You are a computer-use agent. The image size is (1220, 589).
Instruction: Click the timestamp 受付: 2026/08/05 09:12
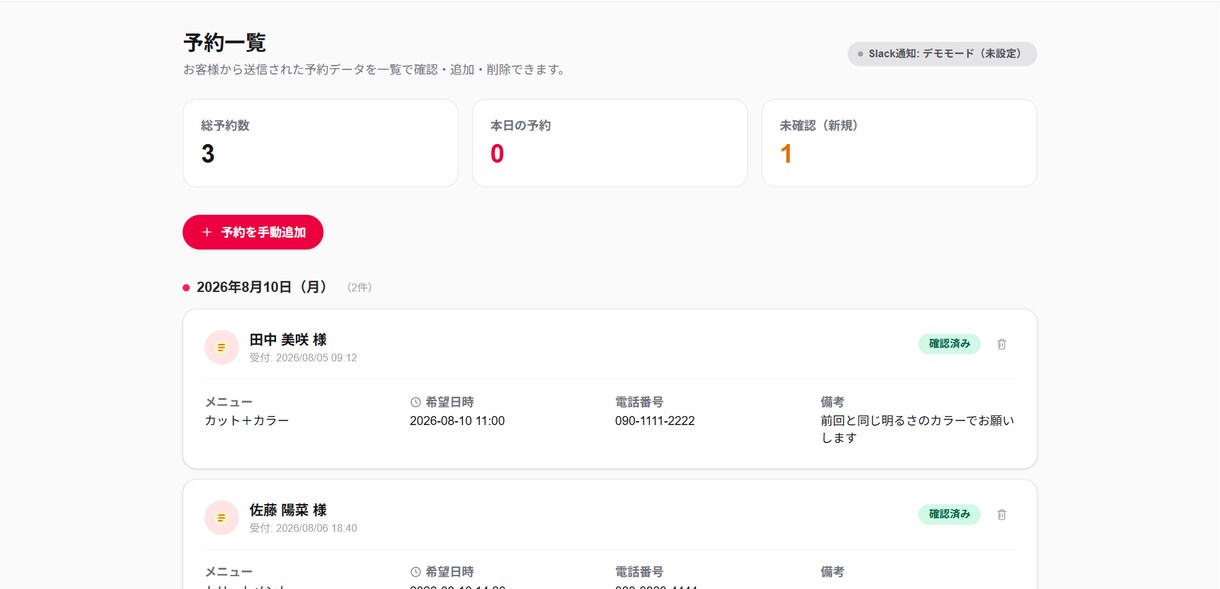click(x=303, y=358)
